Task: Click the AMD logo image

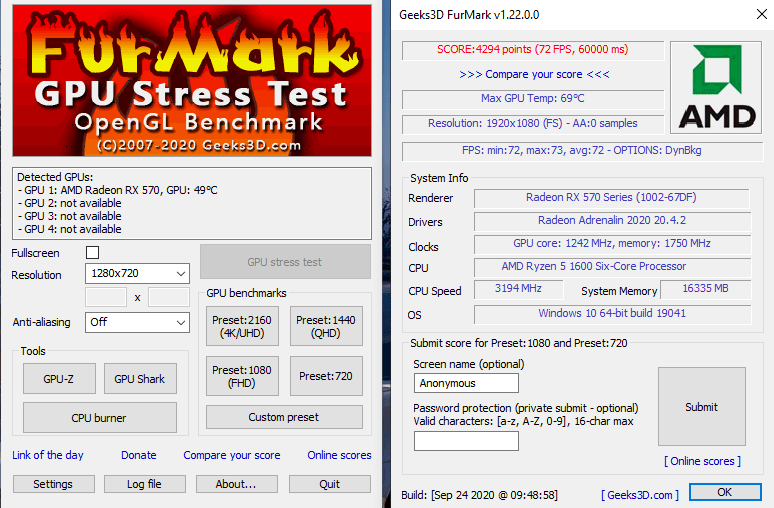Action: click(716, 87)
